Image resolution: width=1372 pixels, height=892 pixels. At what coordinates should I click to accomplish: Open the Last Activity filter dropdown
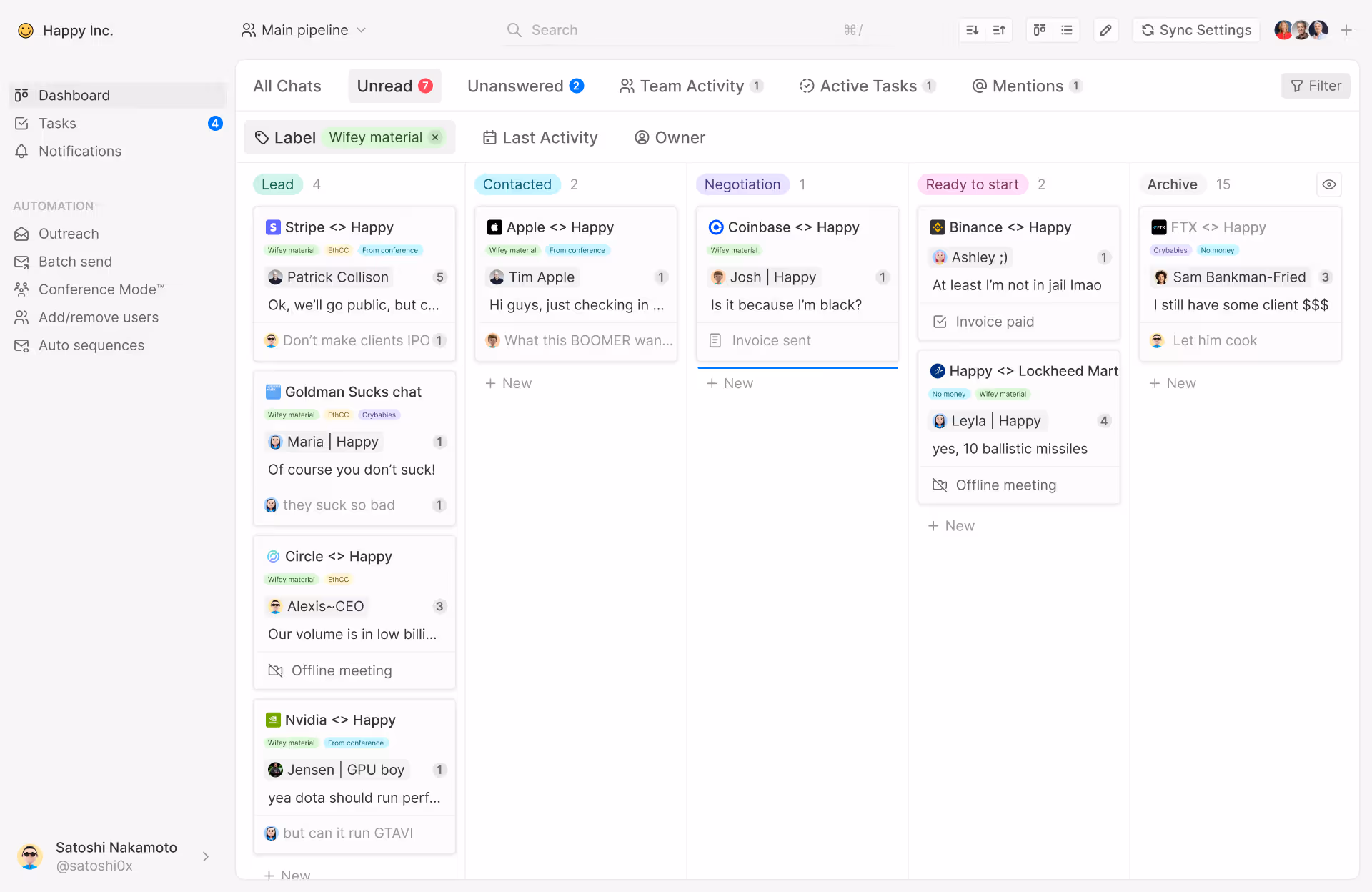click(540, 137)
